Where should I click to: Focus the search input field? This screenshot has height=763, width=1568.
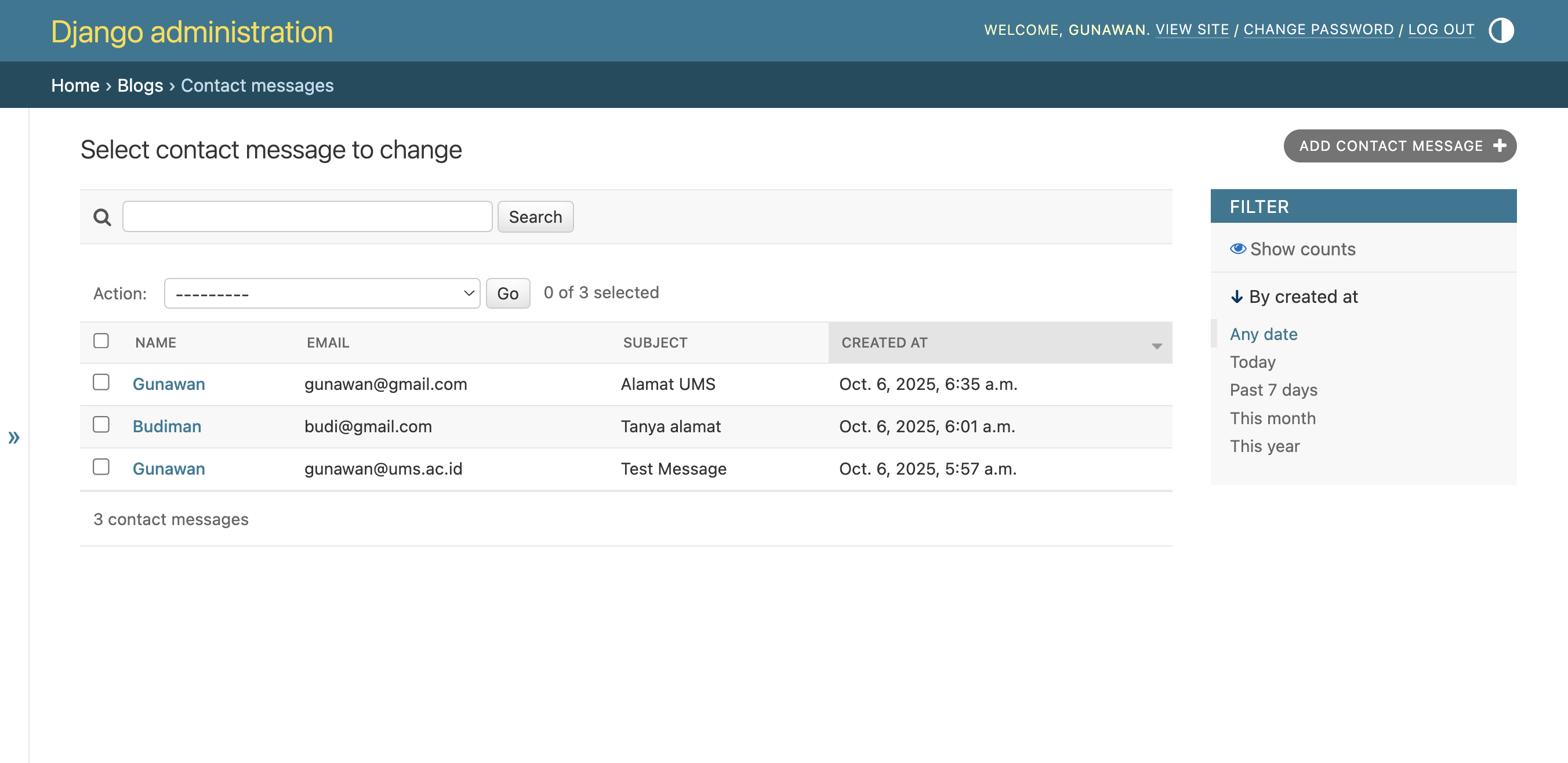307,217
